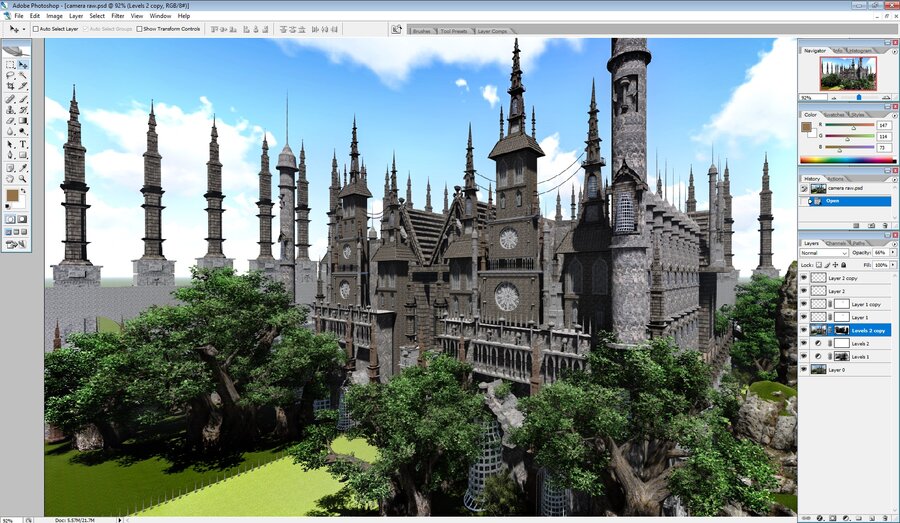Image resolution: width=900 pixels, height=523 pixels.
Task: Select the Dodge tool
Action: click(x=23, y=131)
